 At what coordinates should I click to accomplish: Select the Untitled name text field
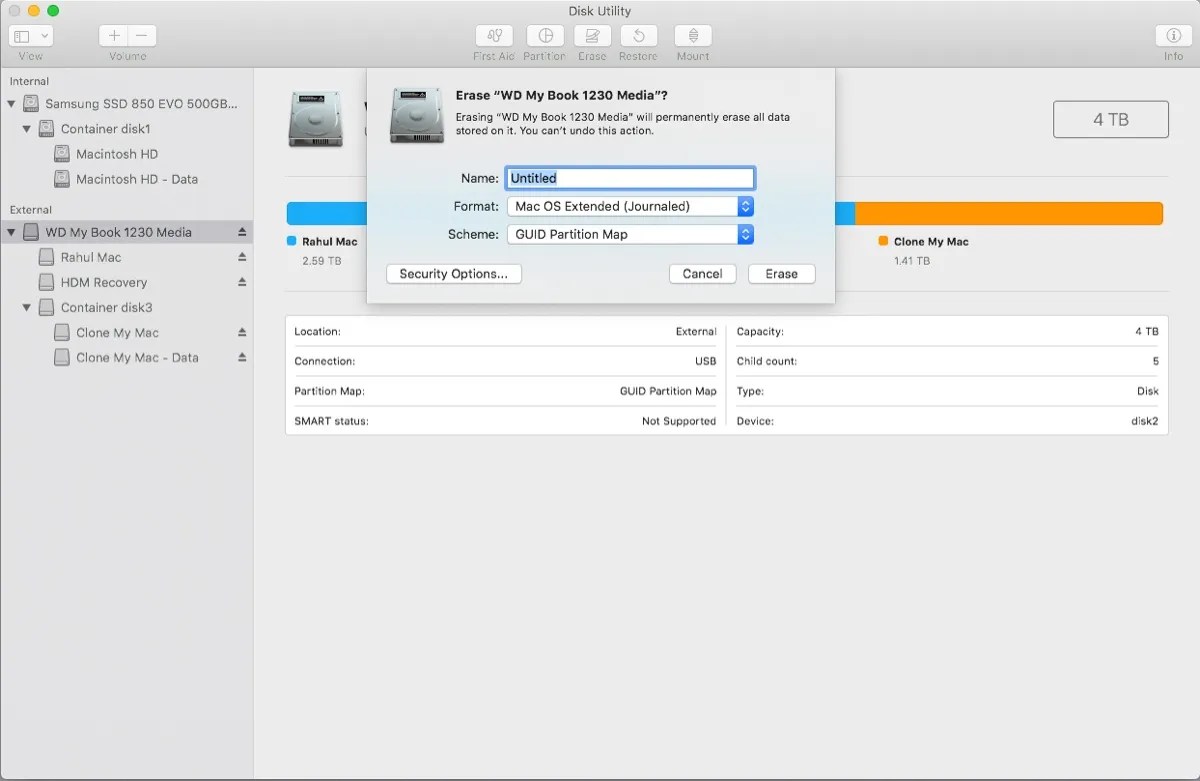tap(630, 177)
